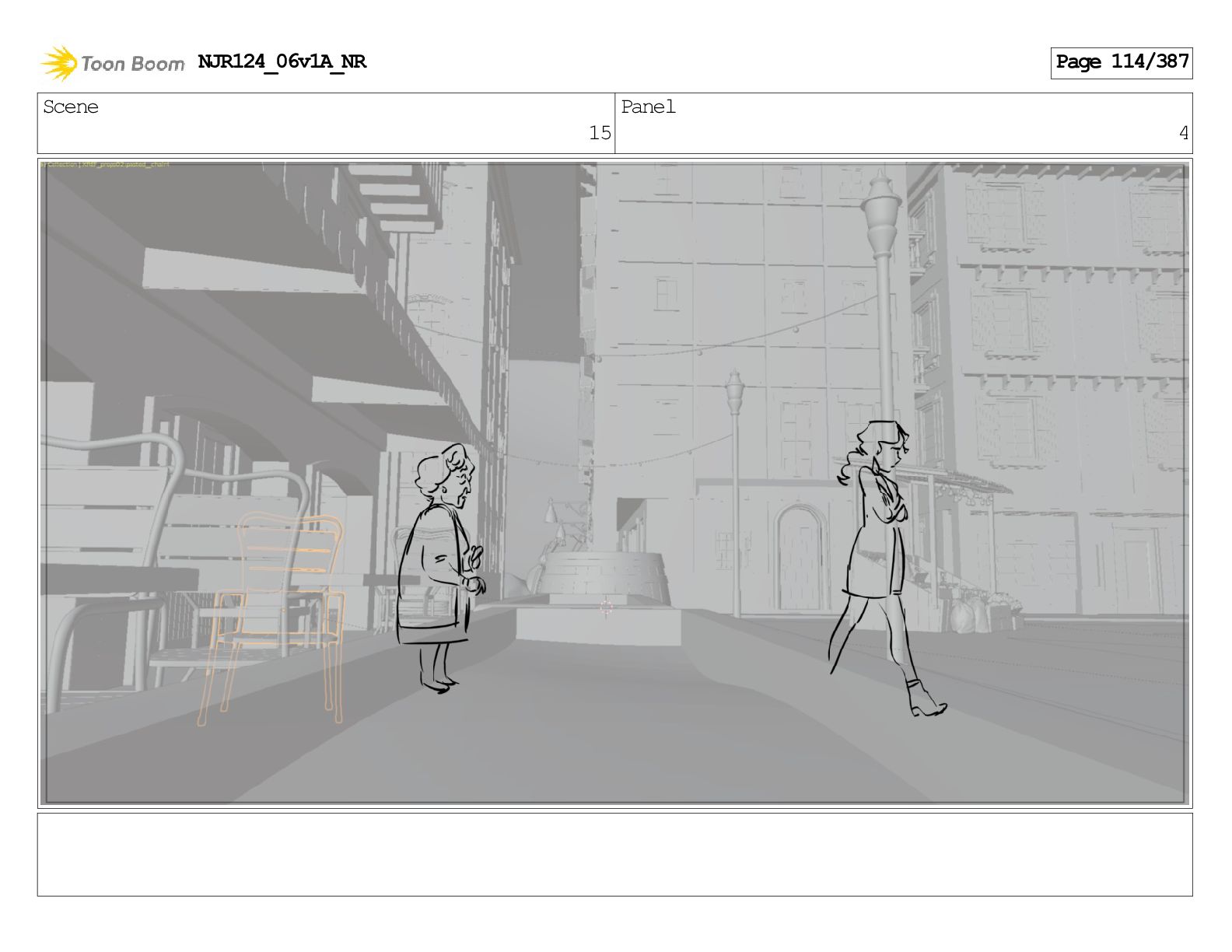The height and width of the screenshot is (952, 1232).
Task: Click the empty notes box below the panel
Action: pos(614,854)
